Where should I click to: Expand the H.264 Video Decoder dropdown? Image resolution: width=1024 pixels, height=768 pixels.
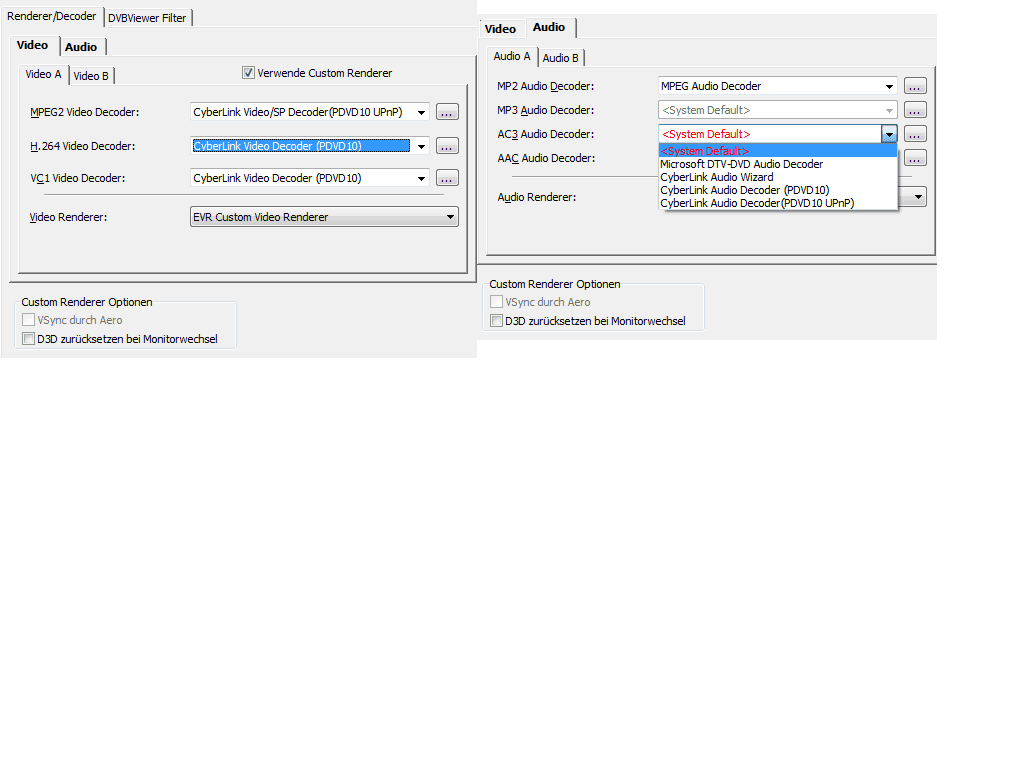tap(421, 146)
